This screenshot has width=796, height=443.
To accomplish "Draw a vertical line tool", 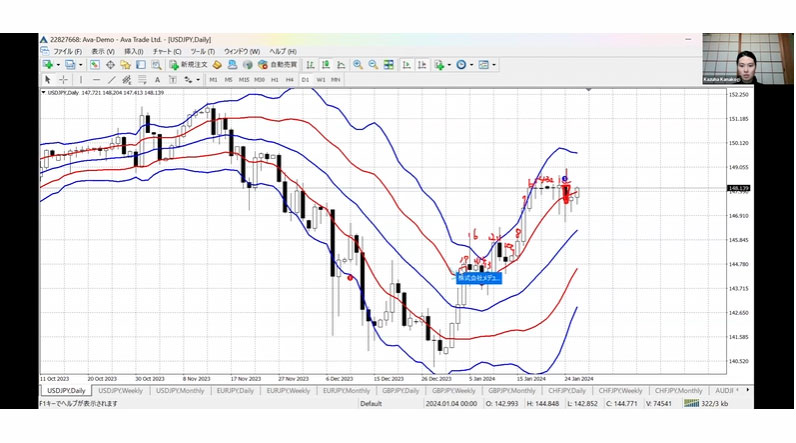I will [x=82, y=79].
